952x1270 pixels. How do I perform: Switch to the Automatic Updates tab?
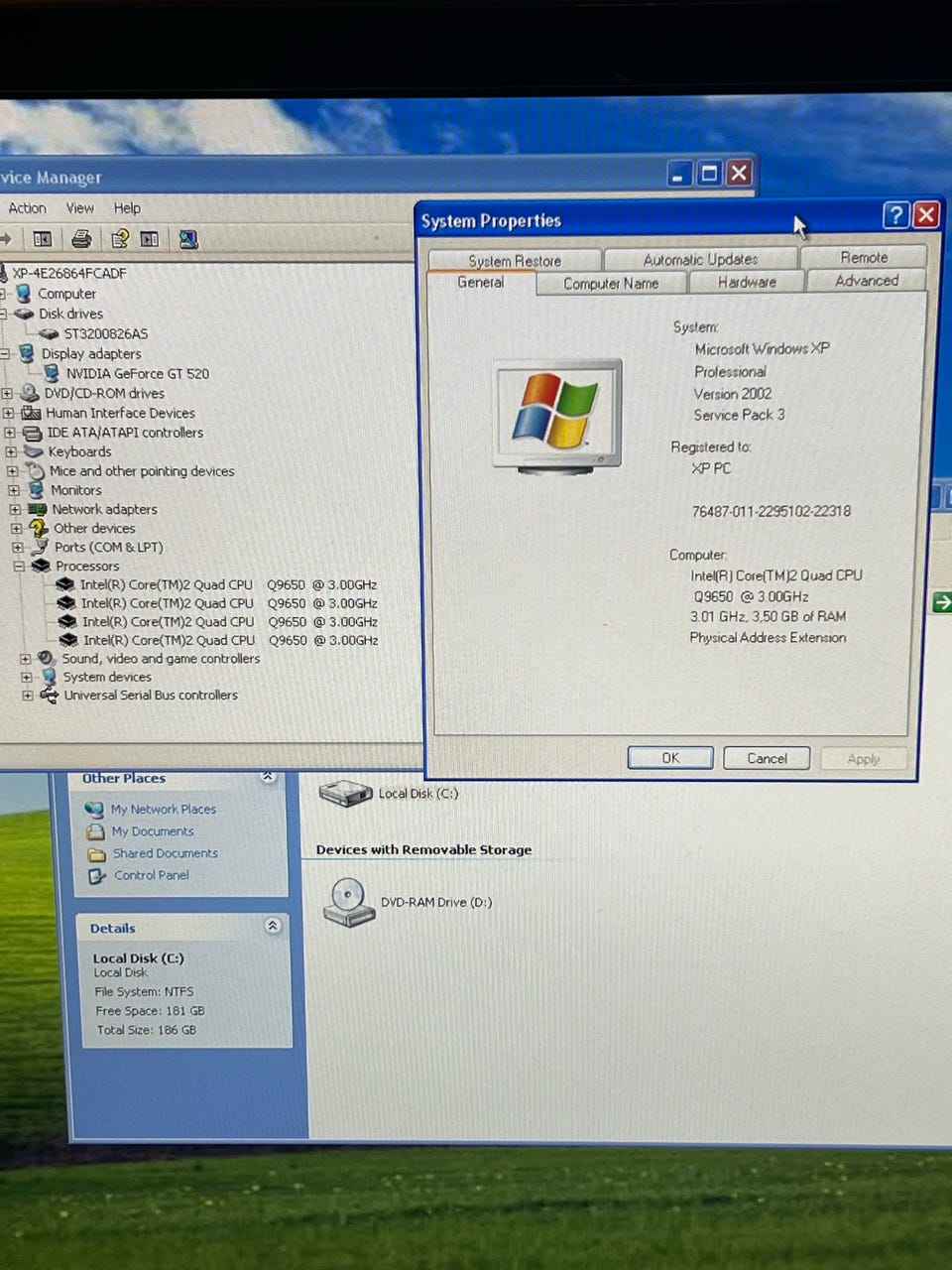click(x=700, y=259)
